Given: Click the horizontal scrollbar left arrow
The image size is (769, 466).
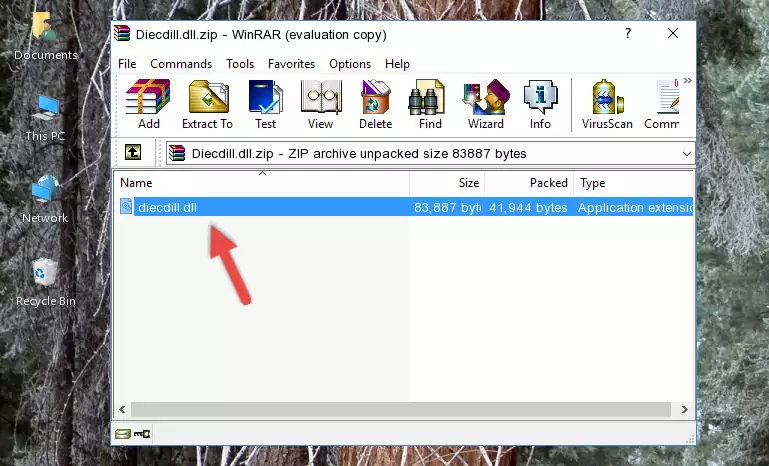Looking at the screenshot, I should pos(122,409).
